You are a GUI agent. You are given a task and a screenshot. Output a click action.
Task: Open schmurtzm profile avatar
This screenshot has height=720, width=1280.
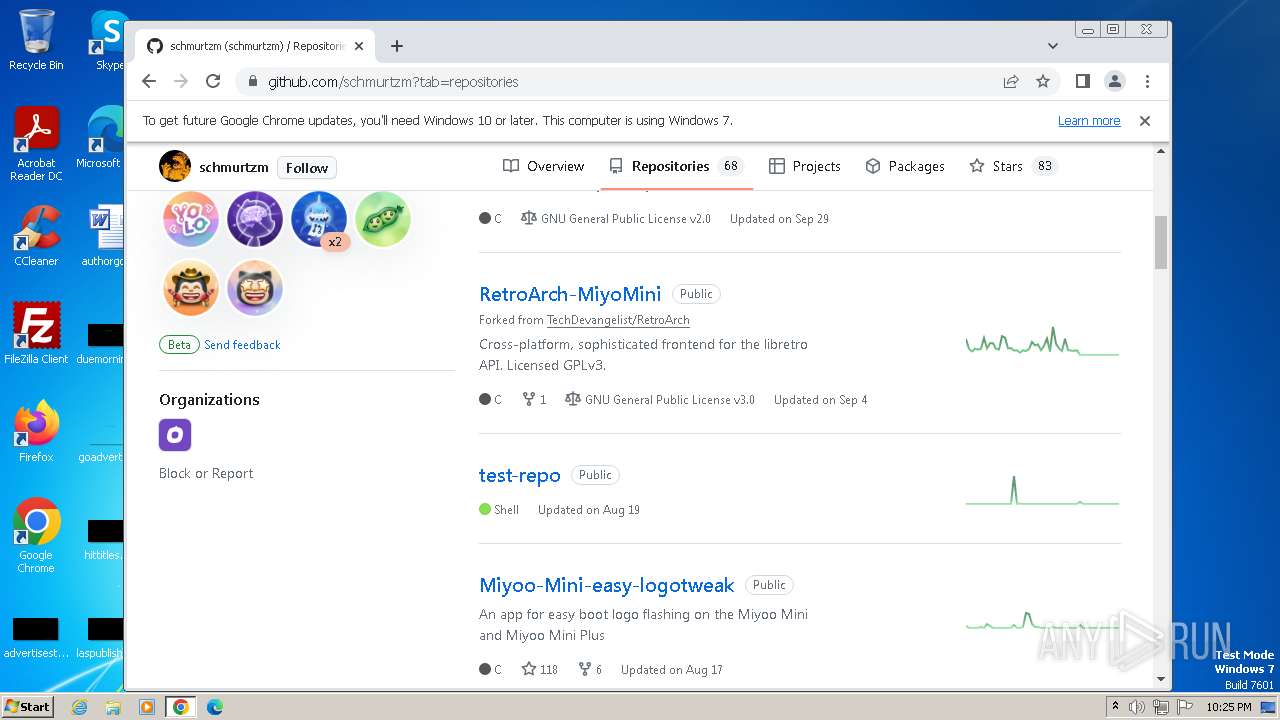(175, 167)
